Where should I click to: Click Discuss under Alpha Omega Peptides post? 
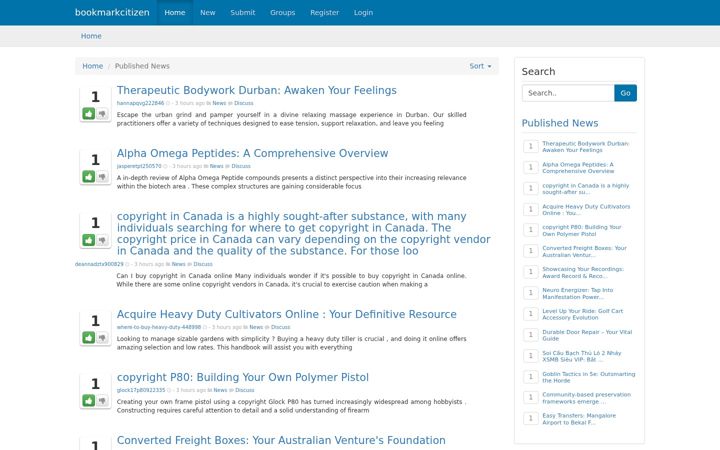click(241, 166)
